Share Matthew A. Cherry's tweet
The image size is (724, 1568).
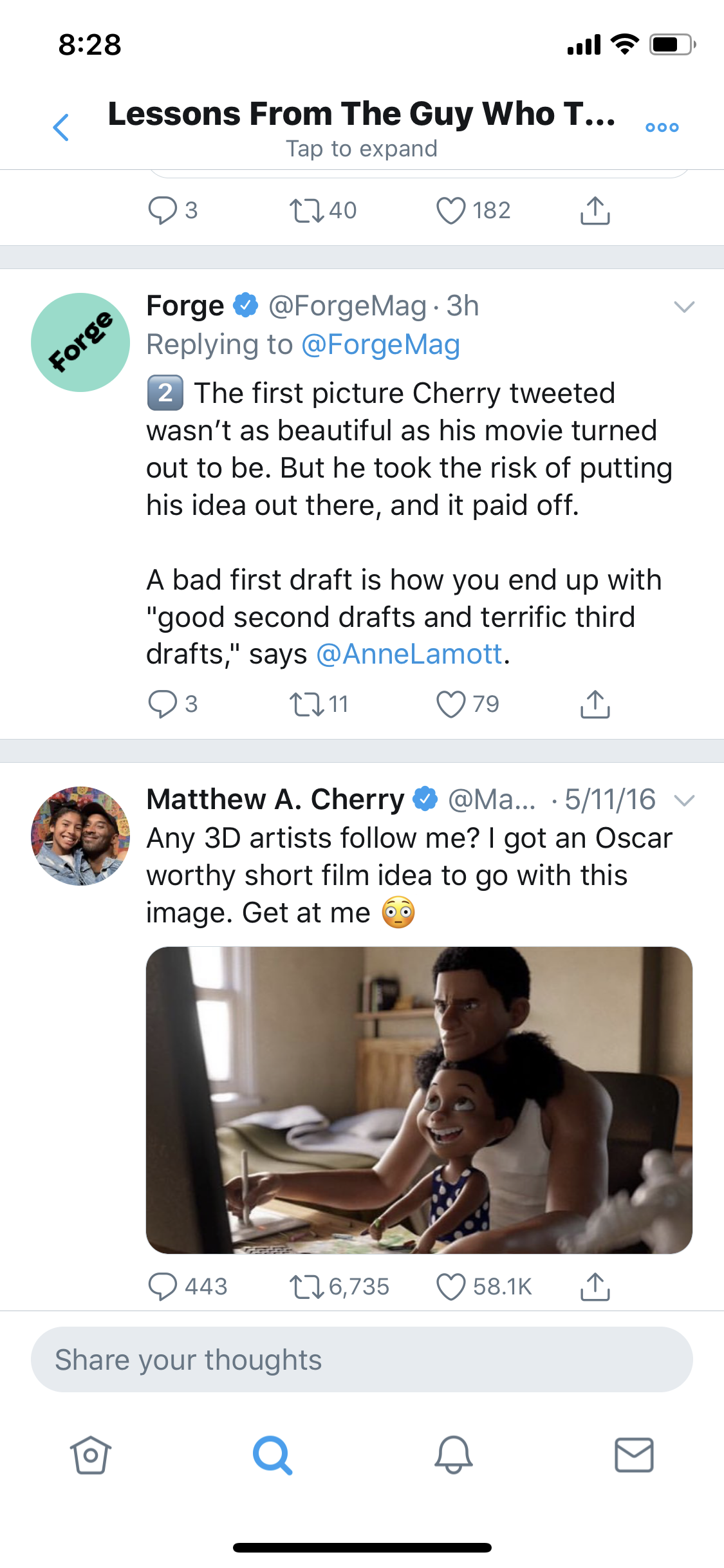pyautogui.click(x=595, y=1287)
